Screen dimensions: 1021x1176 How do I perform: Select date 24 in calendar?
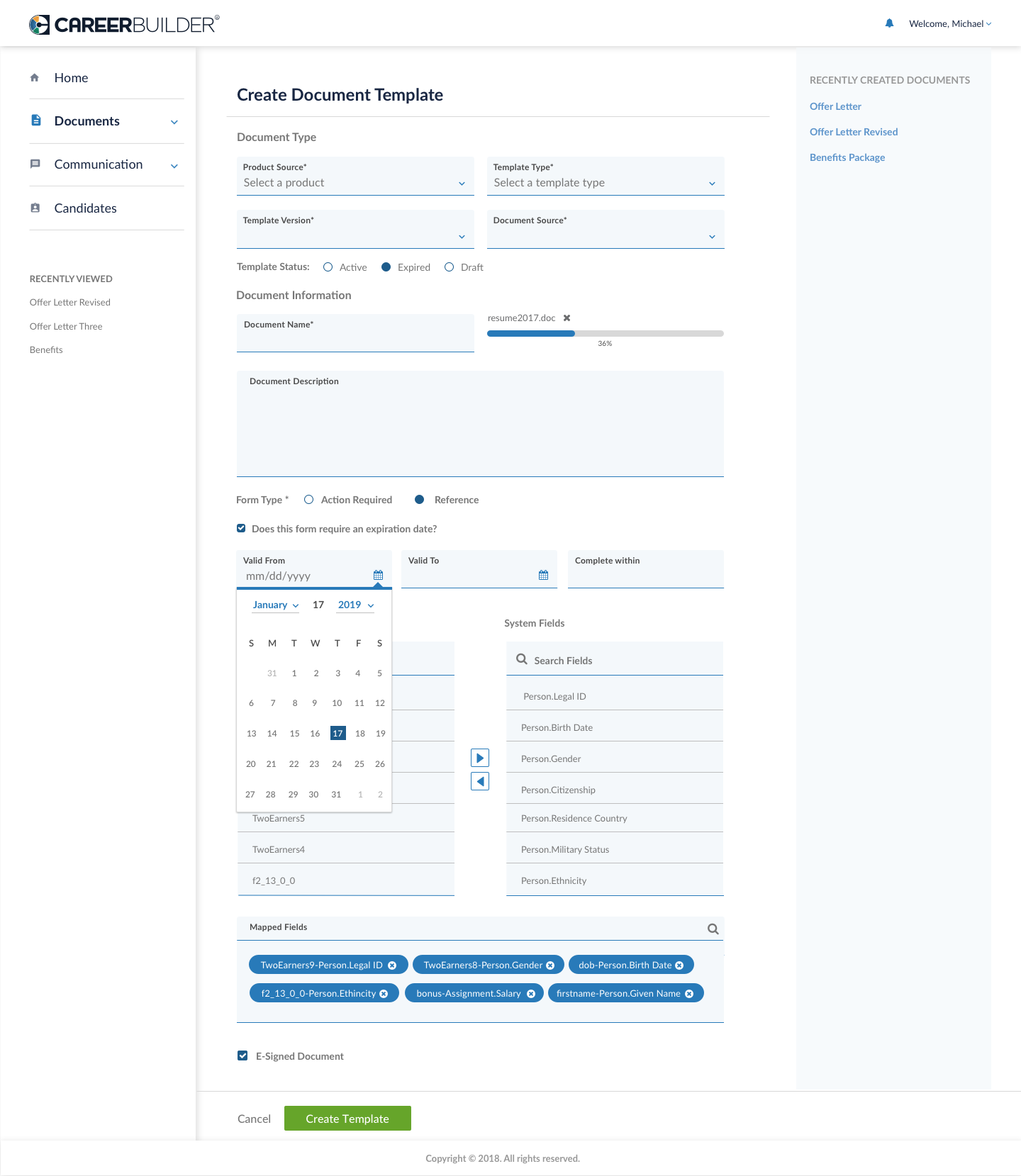click(x=337, y=763)
